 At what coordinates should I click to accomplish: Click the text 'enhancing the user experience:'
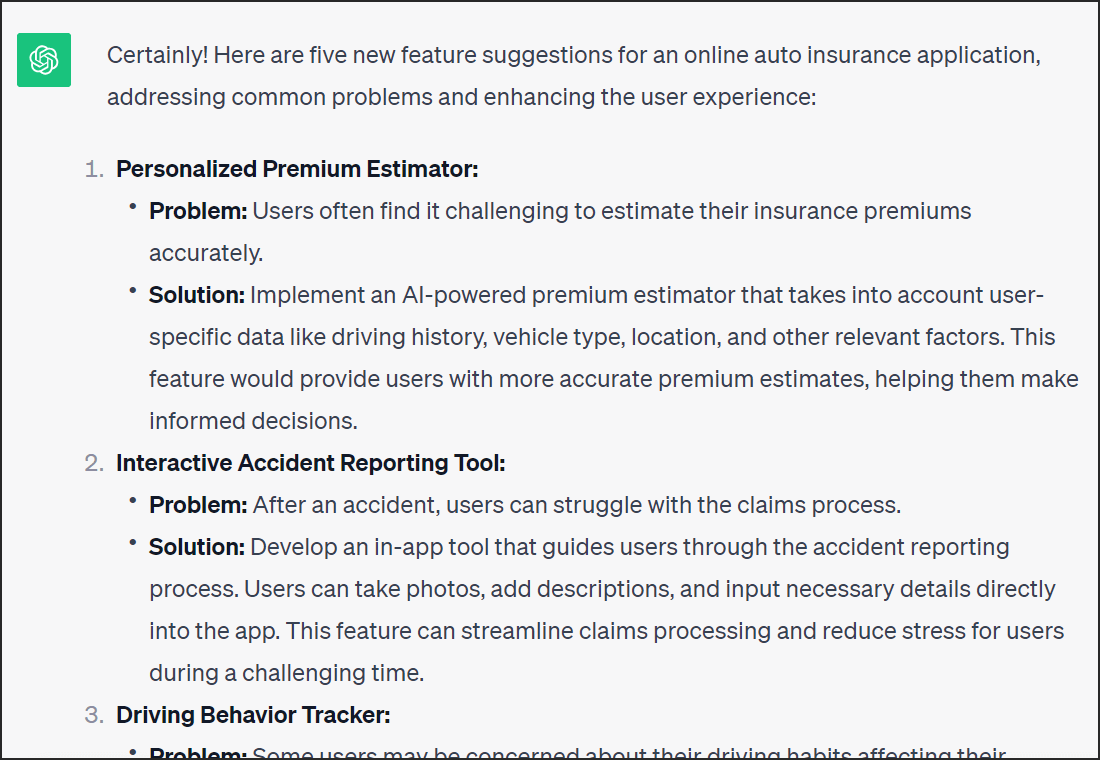click(x=650, y=97)
